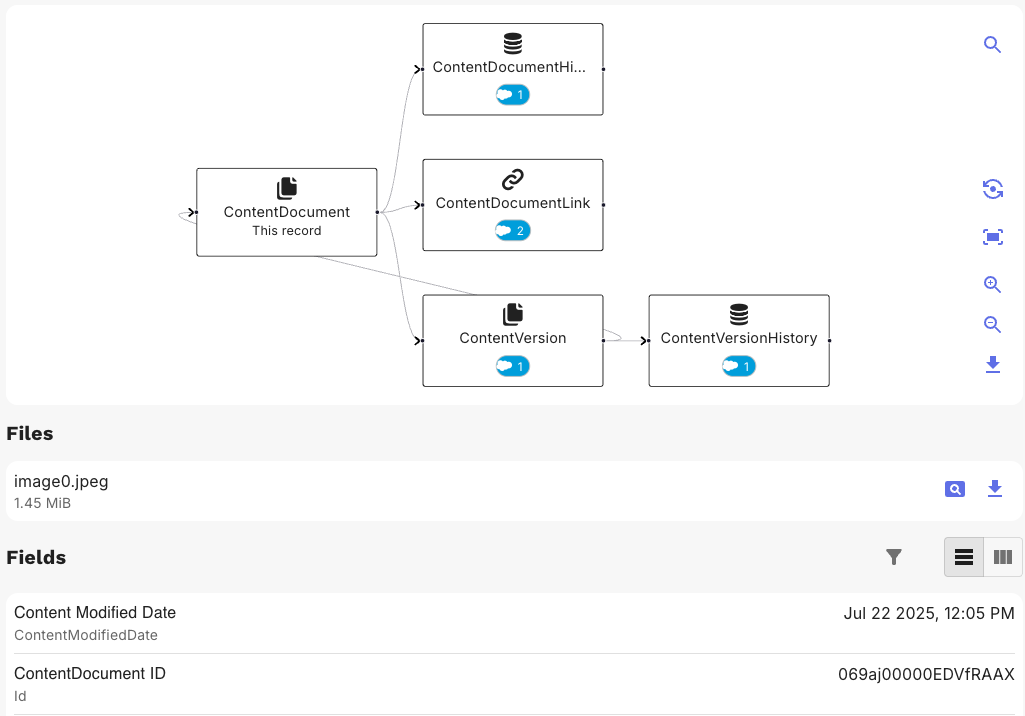Click the ContentVersionHistory node
Viewport: 1025px width, 716px height.
pos(738,338)
